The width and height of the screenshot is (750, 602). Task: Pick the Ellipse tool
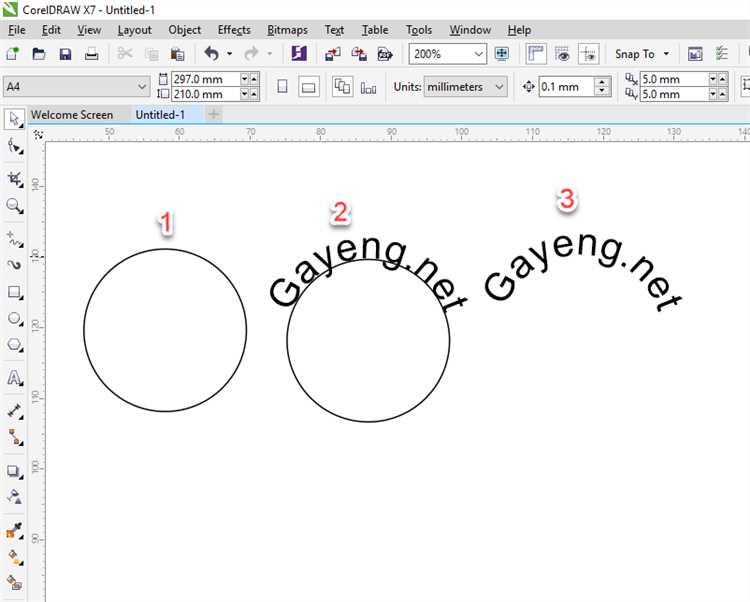click(x=14, y=319)
